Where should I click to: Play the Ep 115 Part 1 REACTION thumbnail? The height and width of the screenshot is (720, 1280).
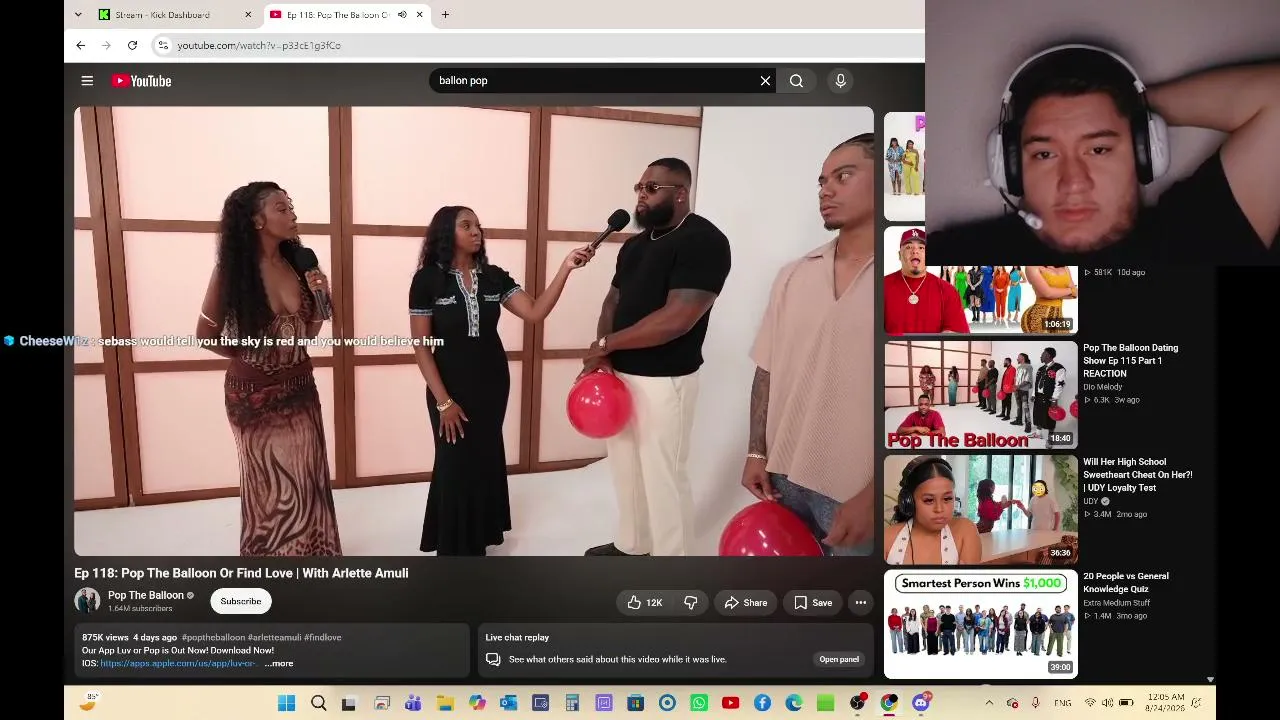pyautogui.click(x=981, y=395)
